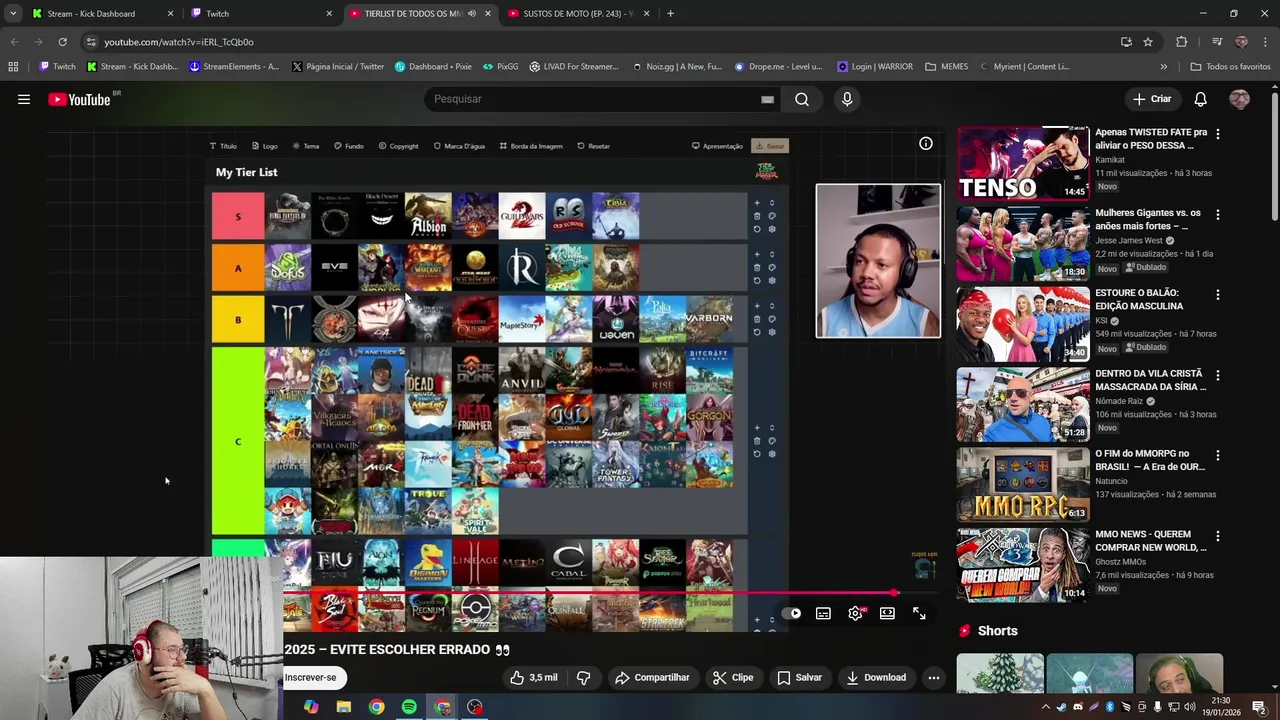Open File Explorer from the taskbar
Screen dimensions: 1280x720
(x=344, y=707)
